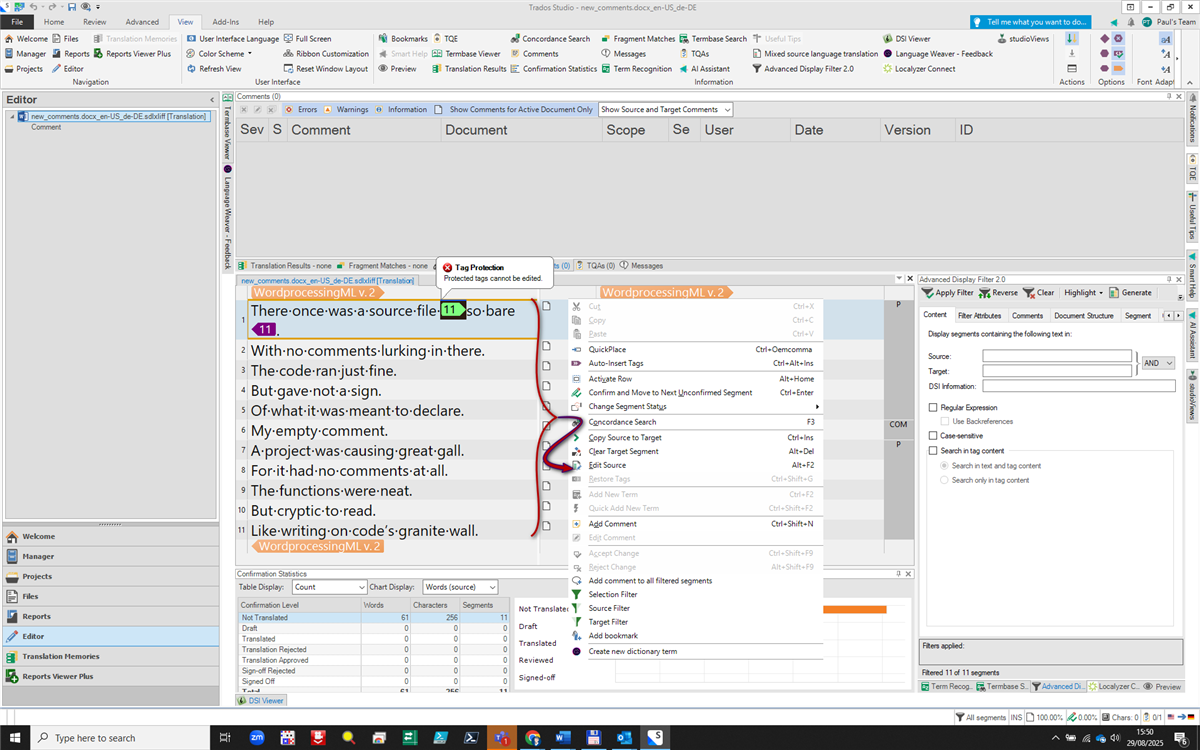The height and width of the screenshot is (750, 1200).
Task: Open the Bookmarks panel
Action: tap(409, 38)
